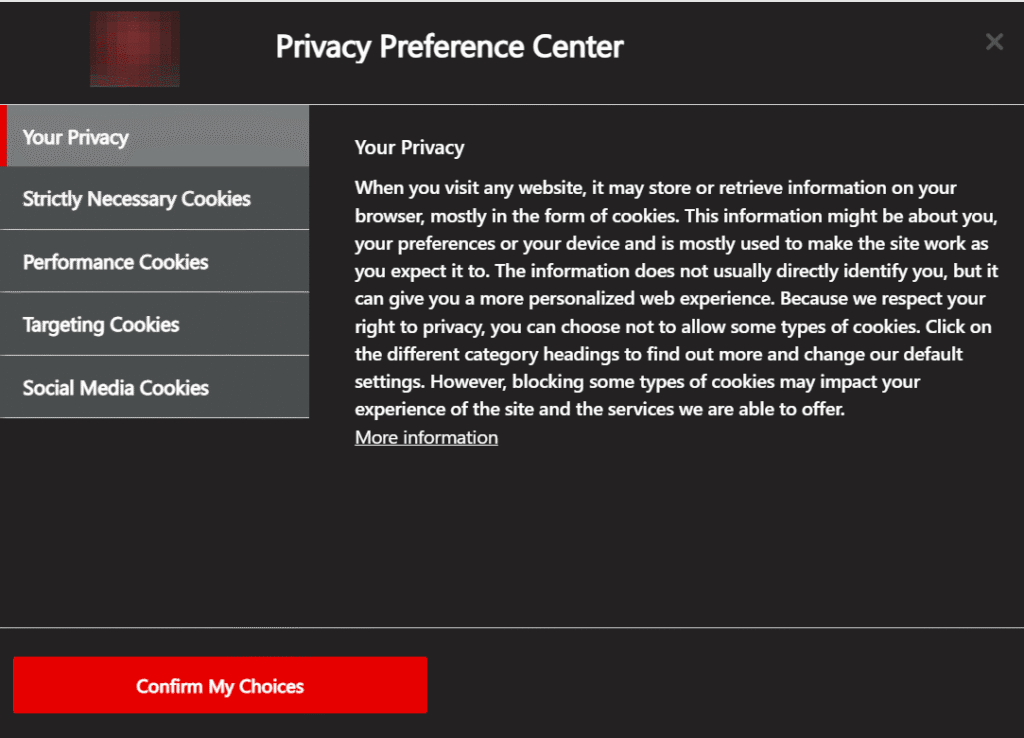The height and width of the screenshot is (738, 1024).
Task: Click the blurred red company logo
Action: [135, 49]
